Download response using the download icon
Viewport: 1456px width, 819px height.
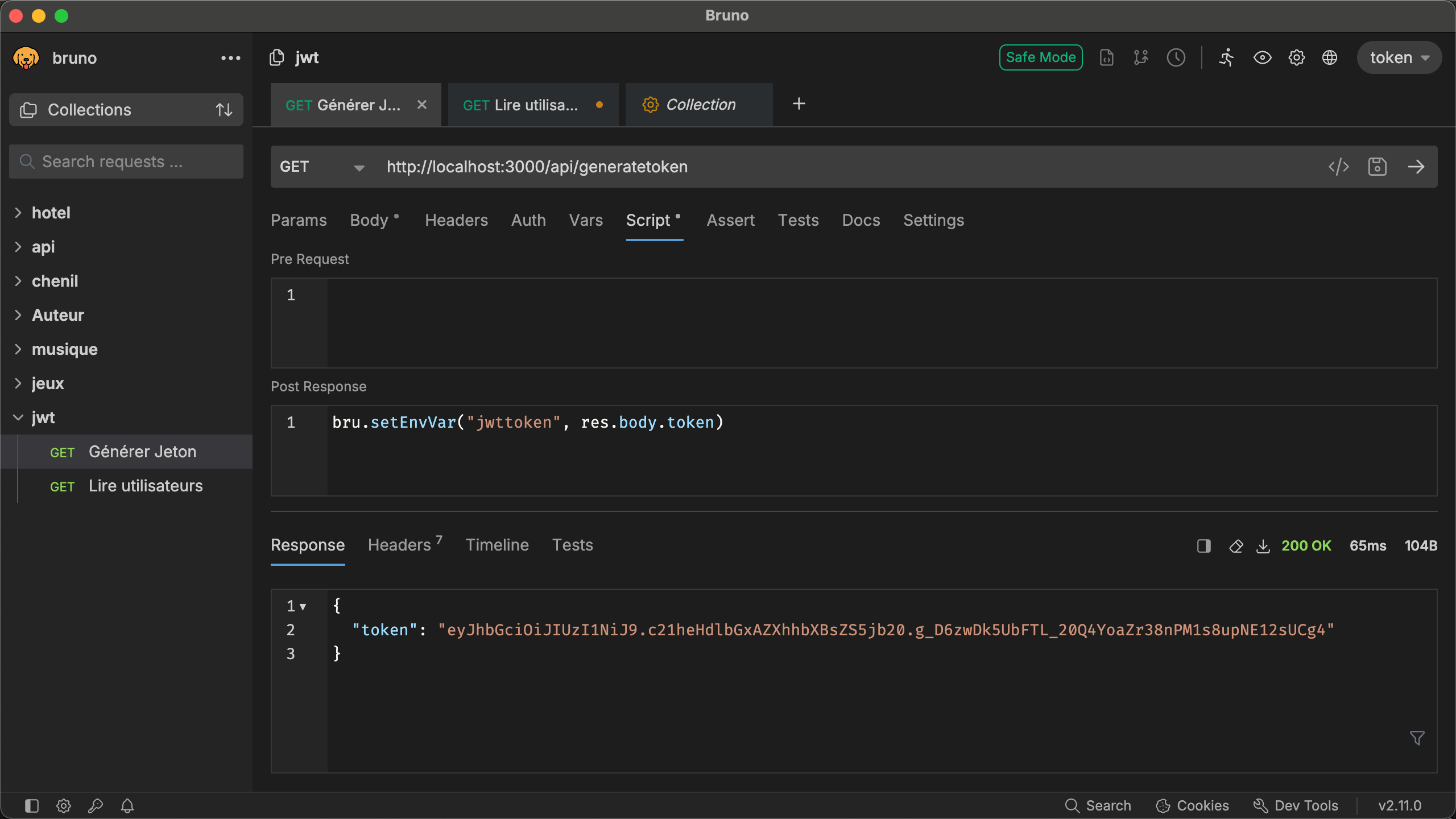[x=1263, y=546]
